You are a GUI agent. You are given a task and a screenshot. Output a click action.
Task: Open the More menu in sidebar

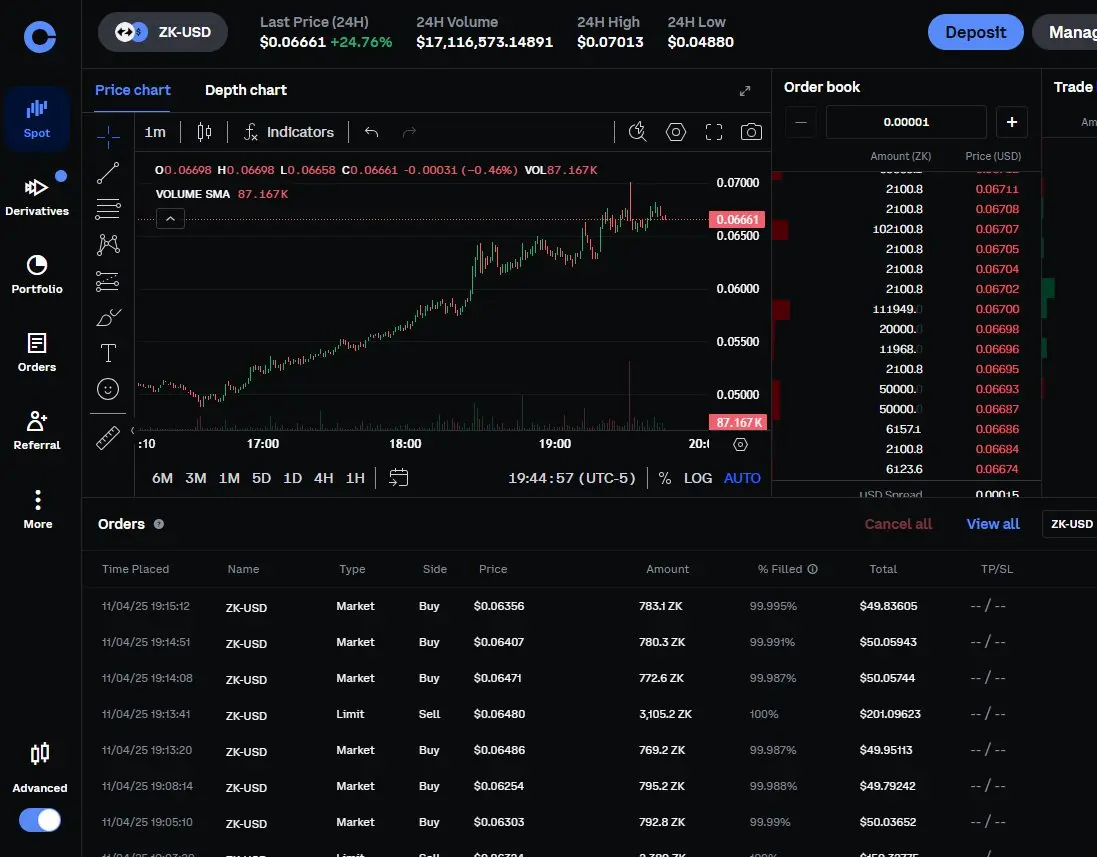[38, 509]
